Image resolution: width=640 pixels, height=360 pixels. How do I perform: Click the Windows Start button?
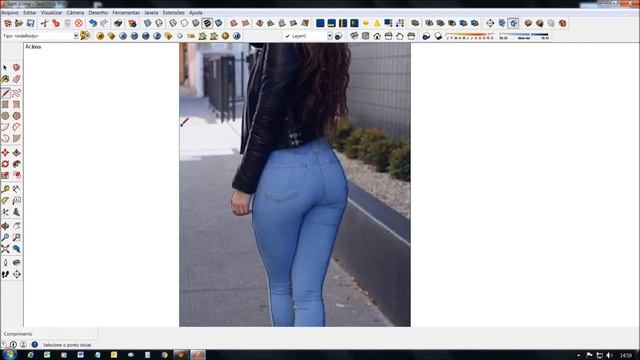9,354
